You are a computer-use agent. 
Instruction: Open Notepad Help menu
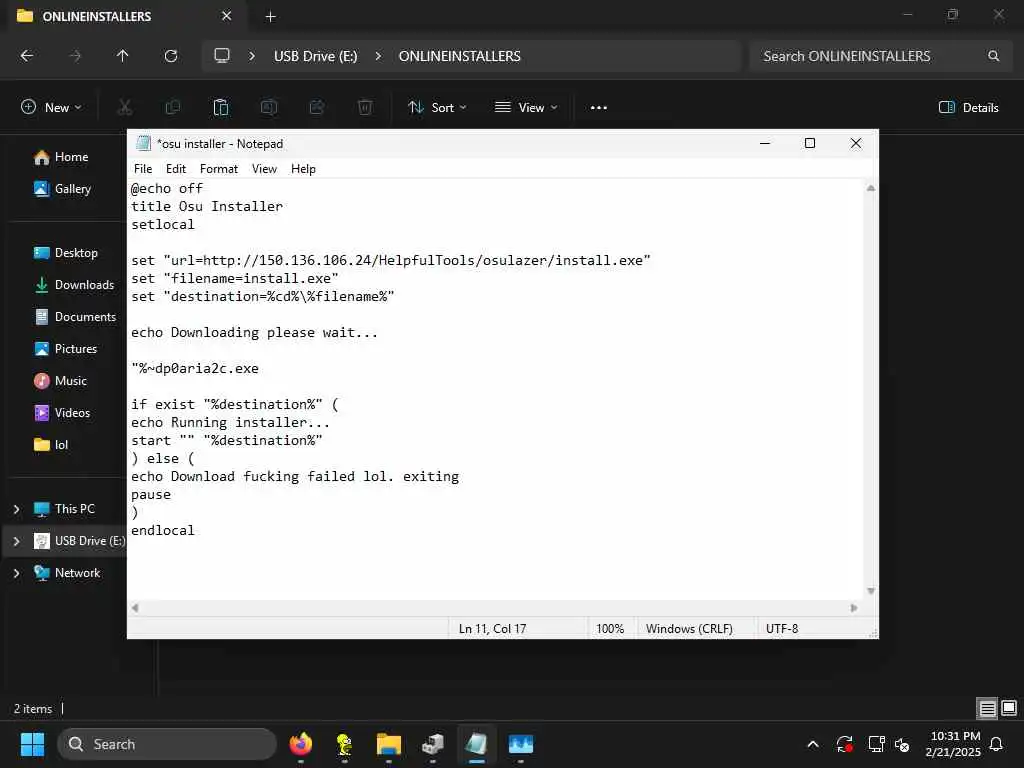tap(303, 169)
